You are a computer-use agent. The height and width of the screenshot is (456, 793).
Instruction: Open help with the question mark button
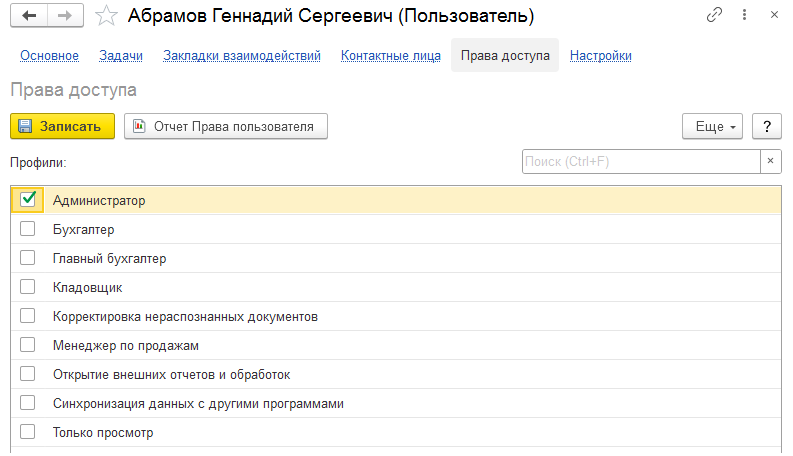[x=767, y=126]
